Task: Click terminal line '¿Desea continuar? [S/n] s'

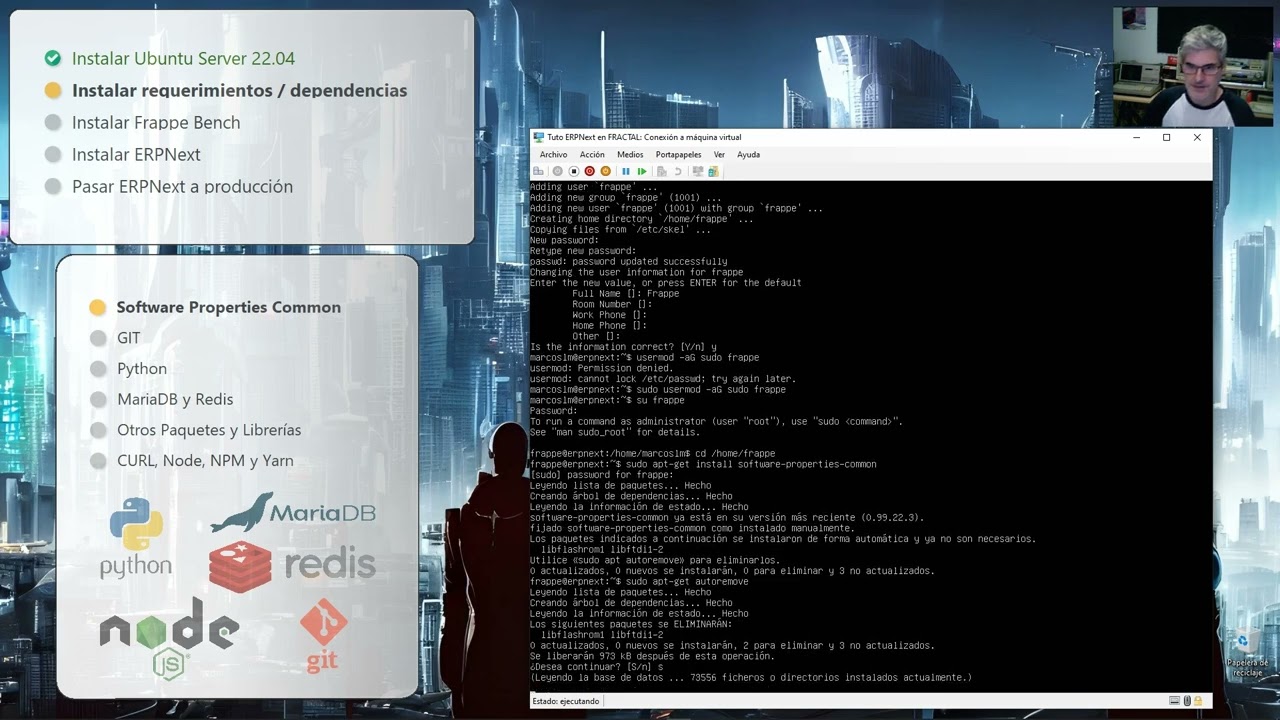Action: 597,667
